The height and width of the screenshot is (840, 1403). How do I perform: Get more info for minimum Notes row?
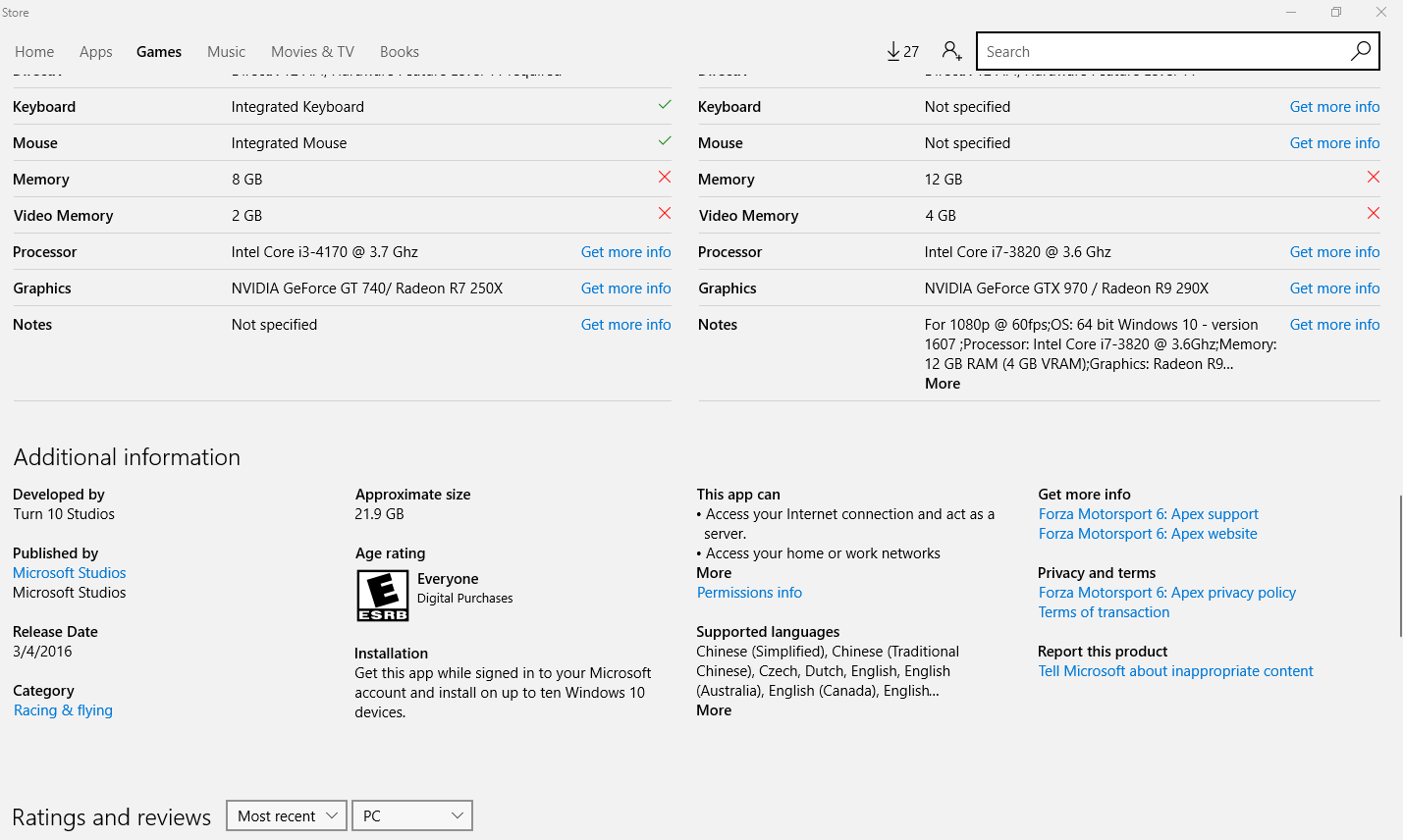coord(626,325)
